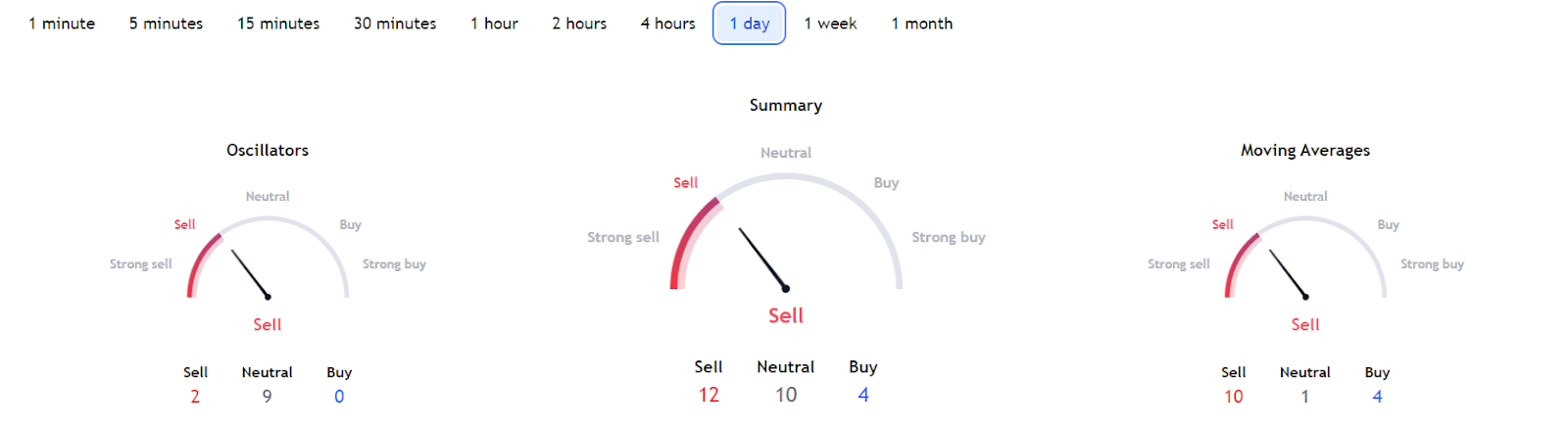Viewport: 1568px width, 429px height.
Task: Click the Moving Averages gauge needle
Action: point(1288,273)
